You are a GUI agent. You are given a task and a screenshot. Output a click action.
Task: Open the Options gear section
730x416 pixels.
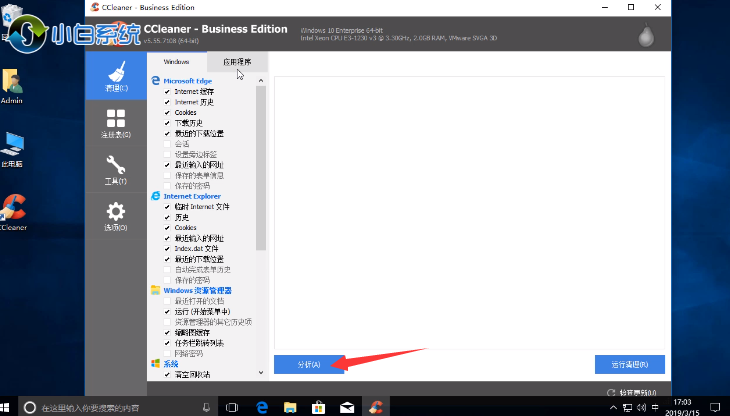116,216
